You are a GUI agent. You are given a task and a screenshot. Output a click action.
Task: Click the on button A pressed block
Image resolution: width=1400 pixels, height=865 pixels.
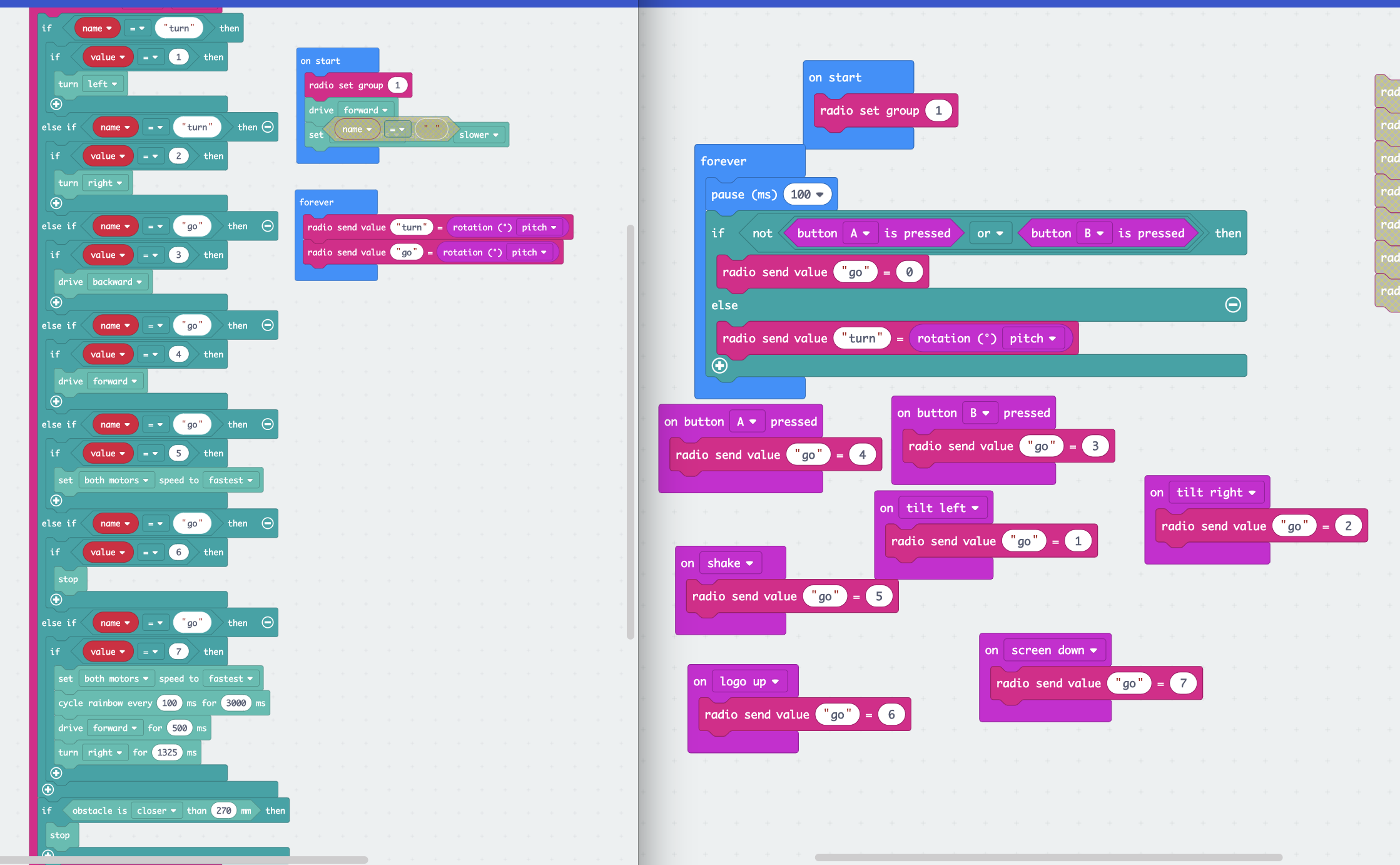[671, 422]
